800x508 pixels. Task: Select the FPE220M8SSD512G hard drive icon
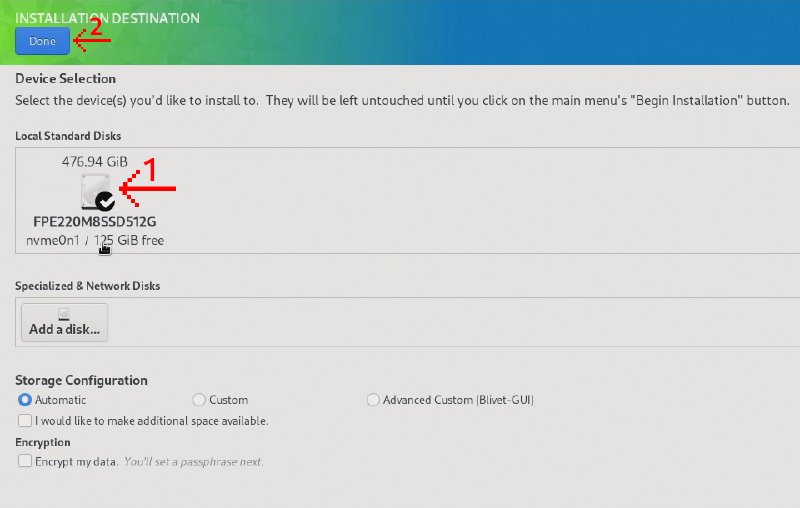click(x=94, y=190)
